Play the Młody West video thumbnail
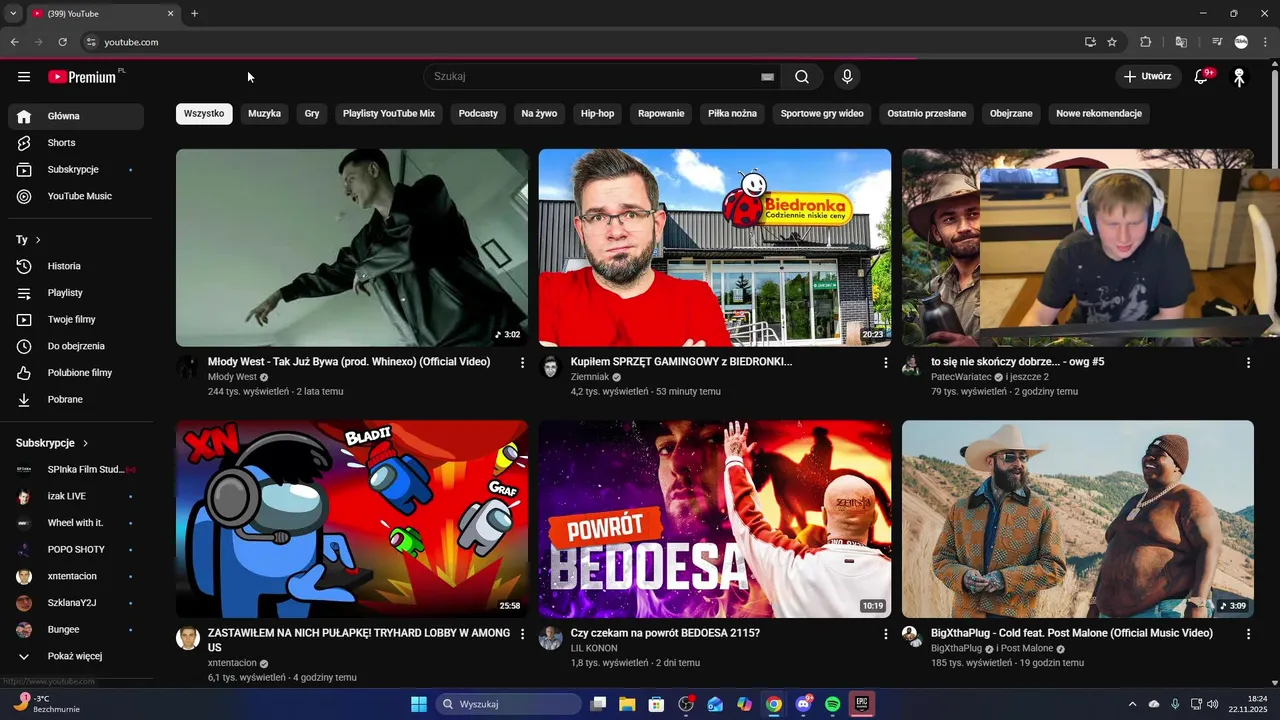The height and width of the screenshot is (720, 1280). 352,248
